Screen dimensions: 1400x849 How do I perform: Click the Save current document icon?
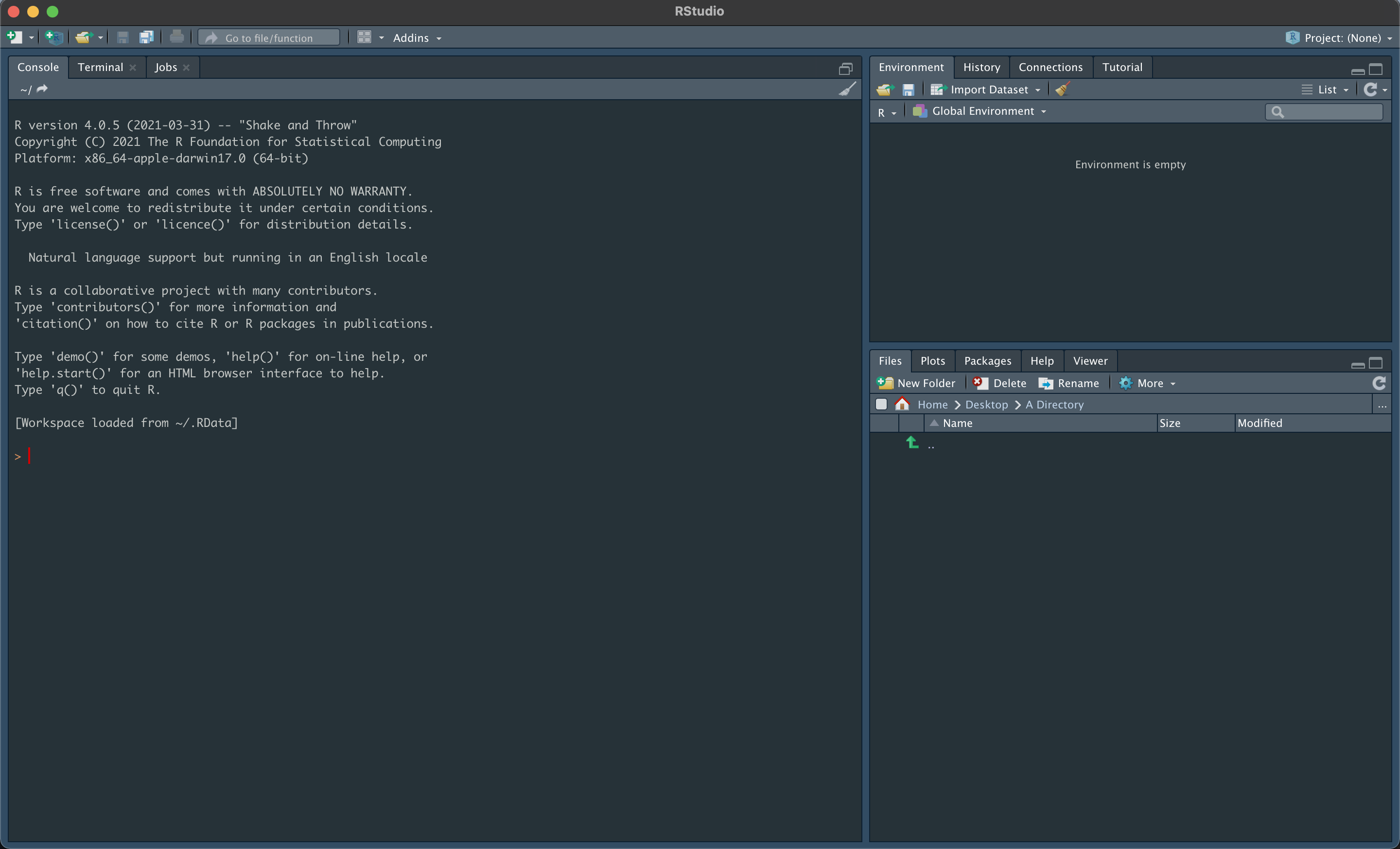click(x=122, y=37)
